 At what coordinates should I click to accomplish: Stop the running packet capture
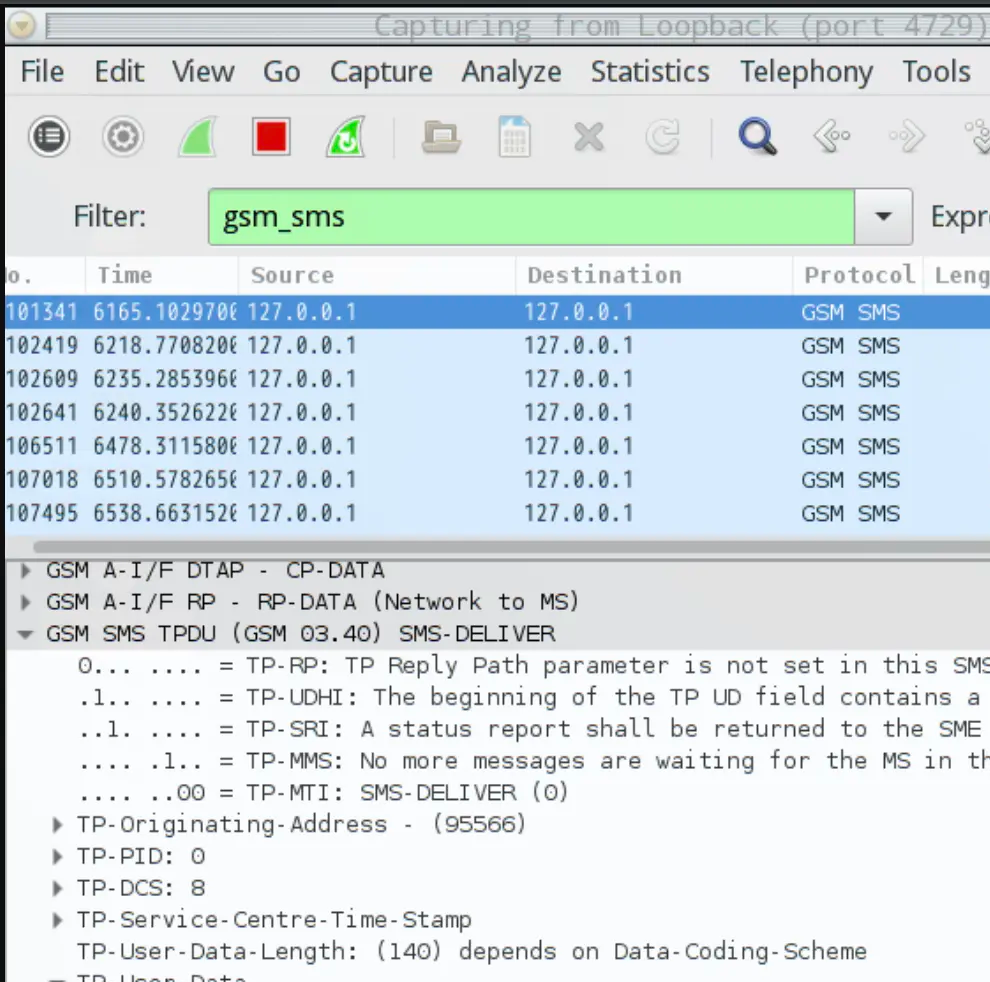point(269,136)
